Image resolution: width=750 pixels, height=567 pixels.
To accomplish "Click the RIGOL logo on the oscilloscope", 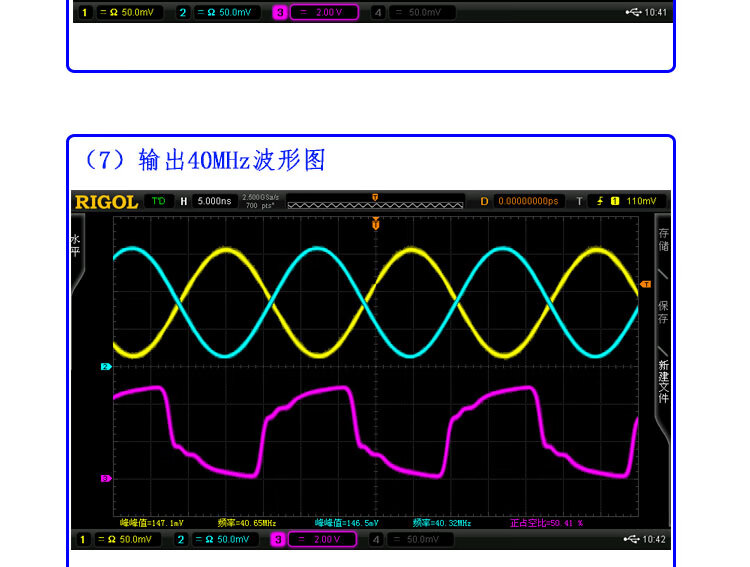I will click(106, 202).
